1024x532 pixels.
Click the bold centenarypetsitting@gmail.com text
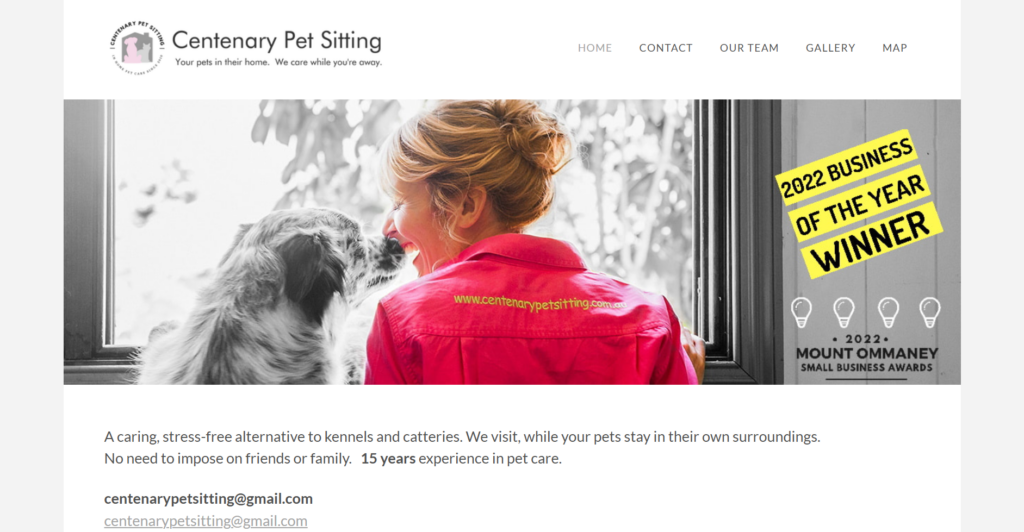(x=208, y=499)
